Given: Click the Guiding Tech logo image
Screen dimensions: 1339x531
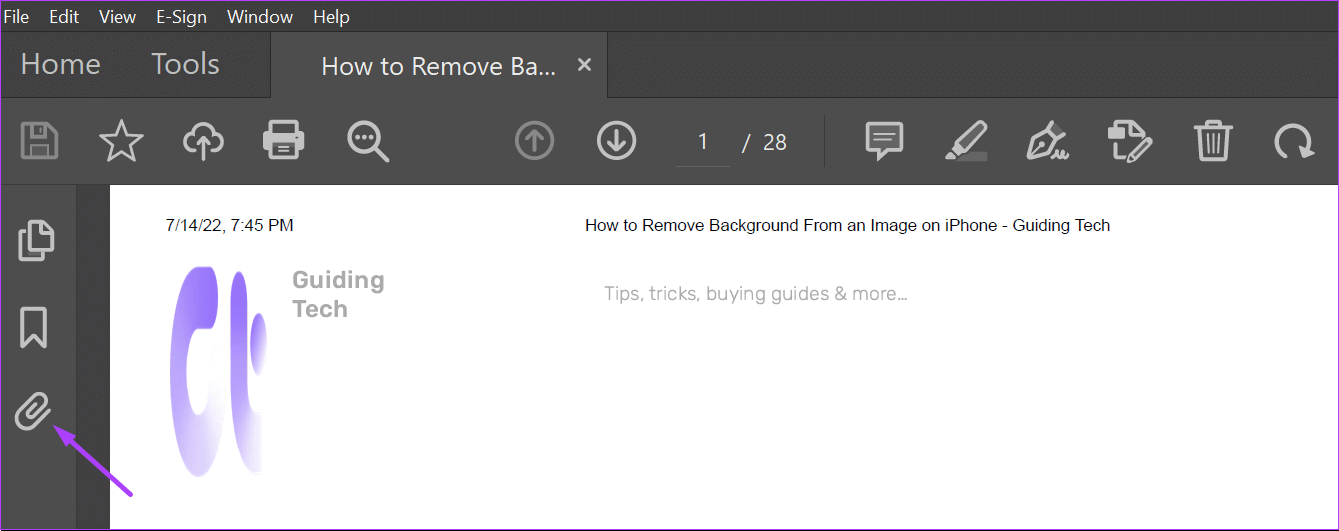Looking at the screenshot, I should tap(219, 370).
